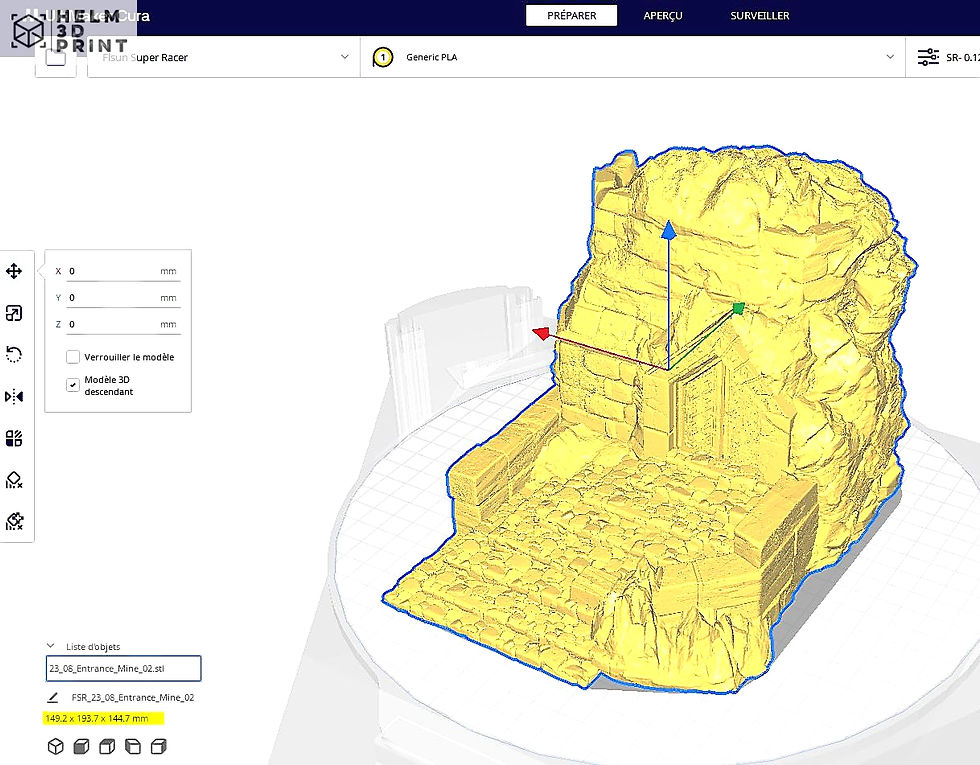This screenshot has width=980, height=765.
Task: Select the Support Blocker tool
Action: click(x=14, y=480)
